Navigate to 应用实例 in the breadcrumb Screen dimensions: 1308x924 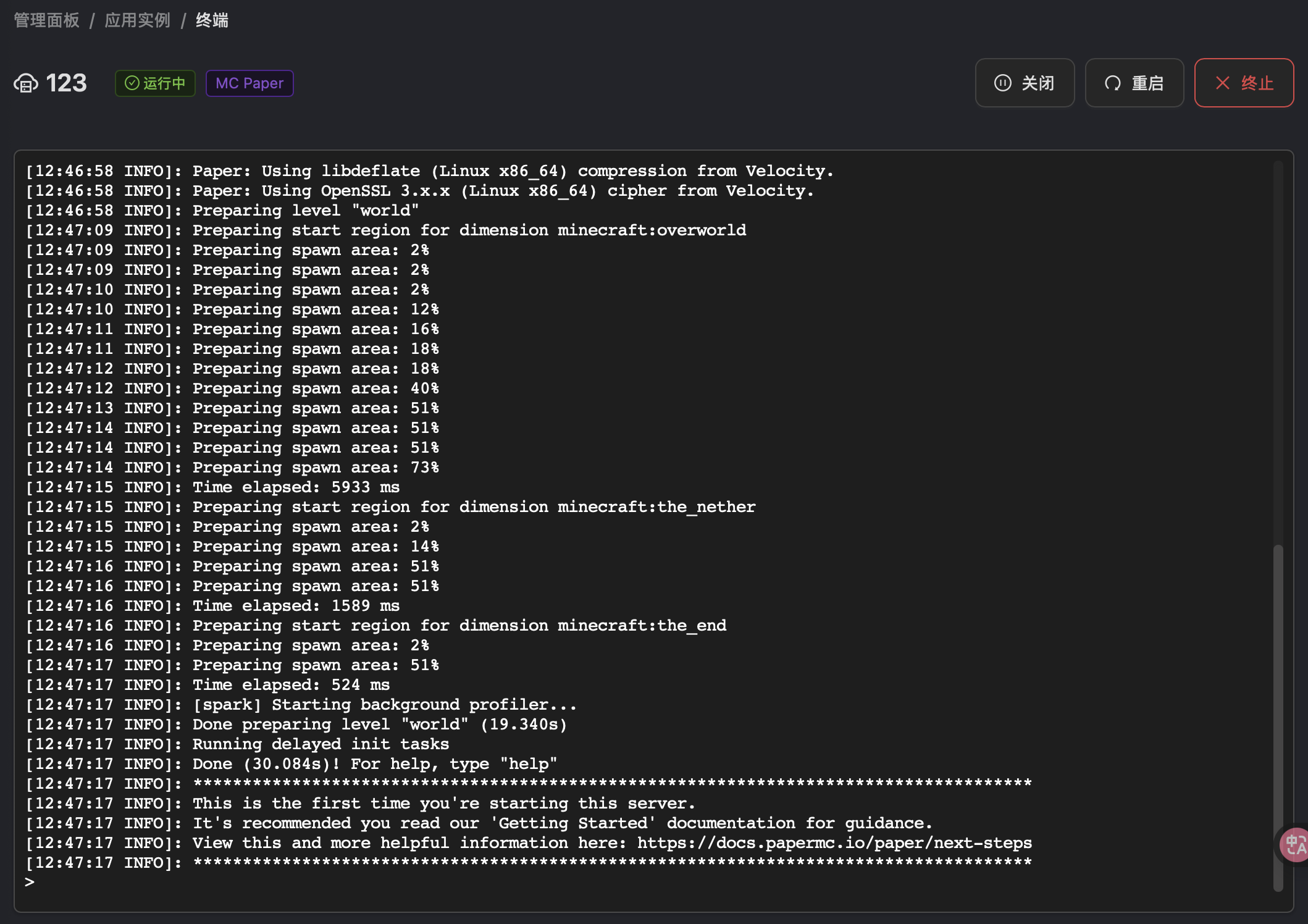tap(137, 20)
